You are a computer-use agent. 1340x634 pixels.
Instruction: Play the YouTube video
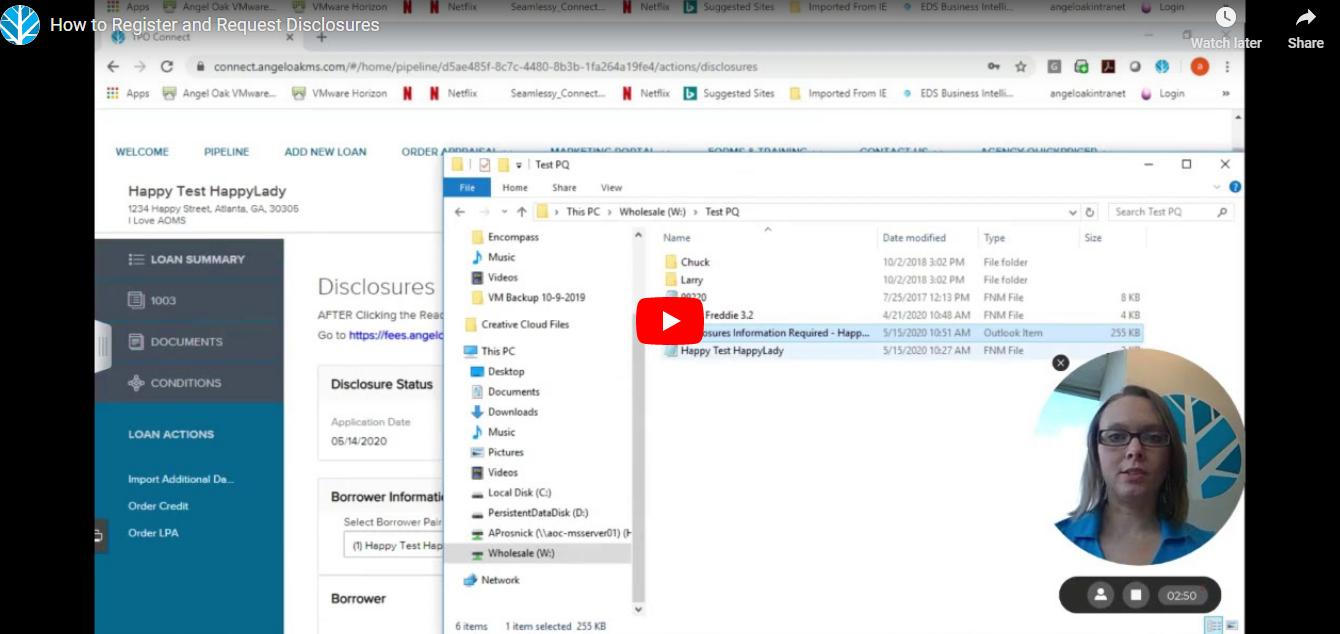point(669,320)
